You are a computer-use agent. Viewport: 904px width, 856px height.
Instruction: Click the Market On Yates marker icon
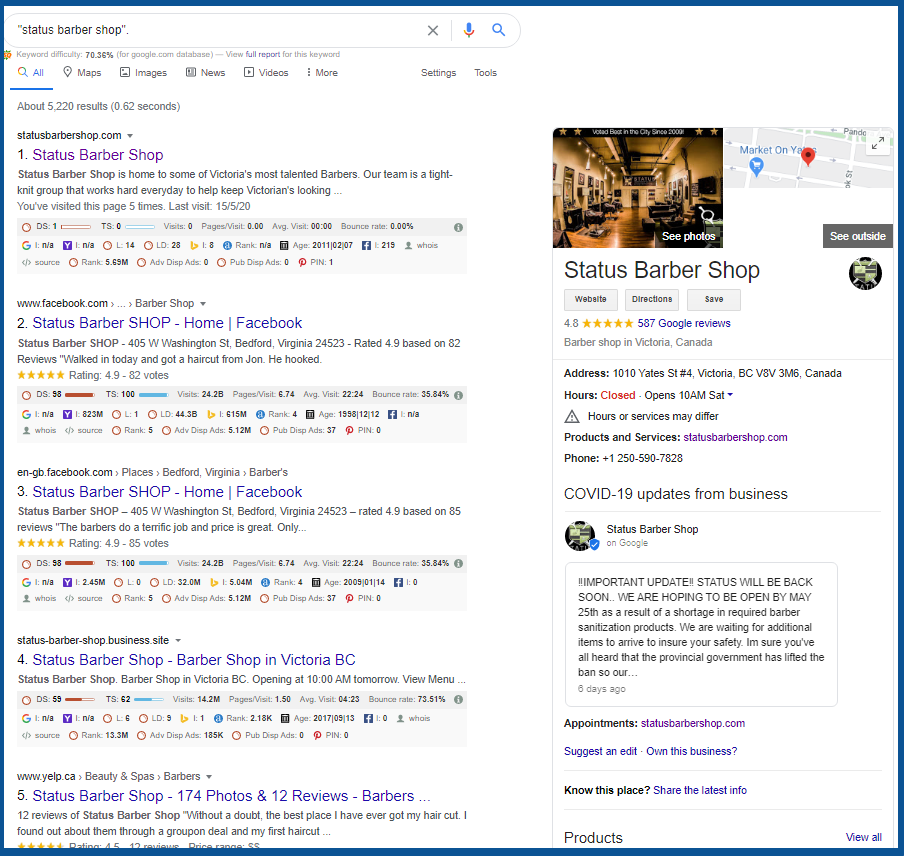pos(756,167)
